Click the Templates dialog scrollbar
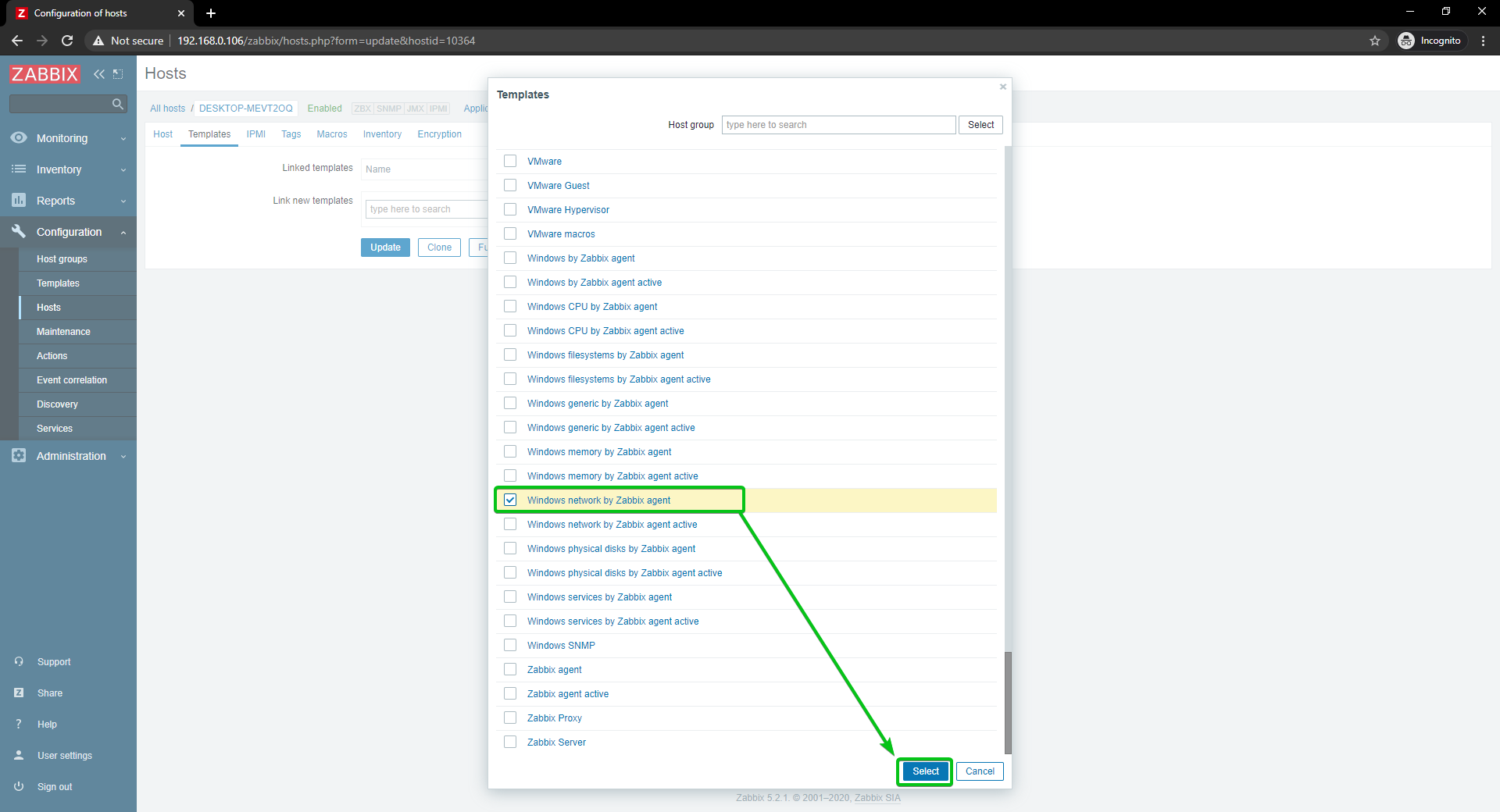This screenshot has width=1500, height=812. tap(1008, 703)
